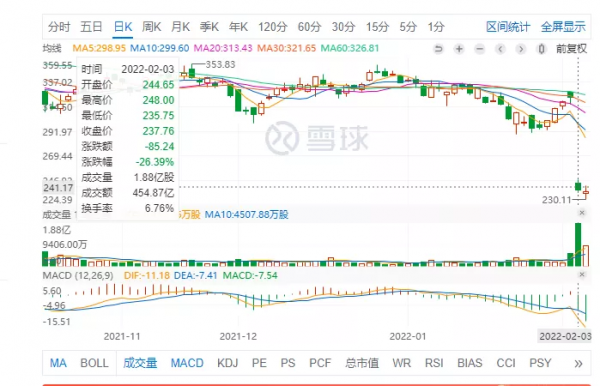Switch to the 15分 interval tab

pyautogui.click(x=377, y=27)
